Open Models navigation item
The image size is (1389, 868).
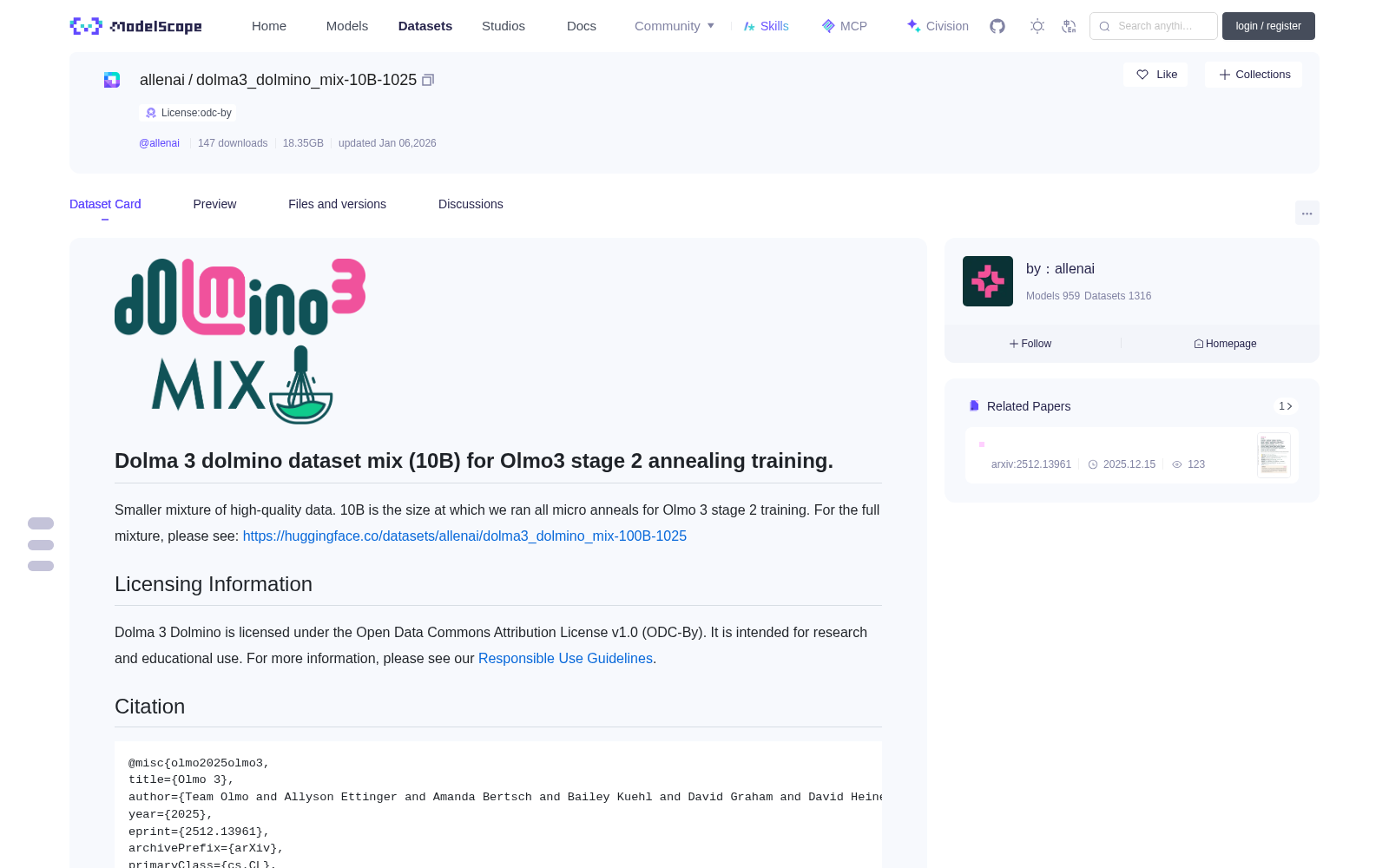[347, 26]
